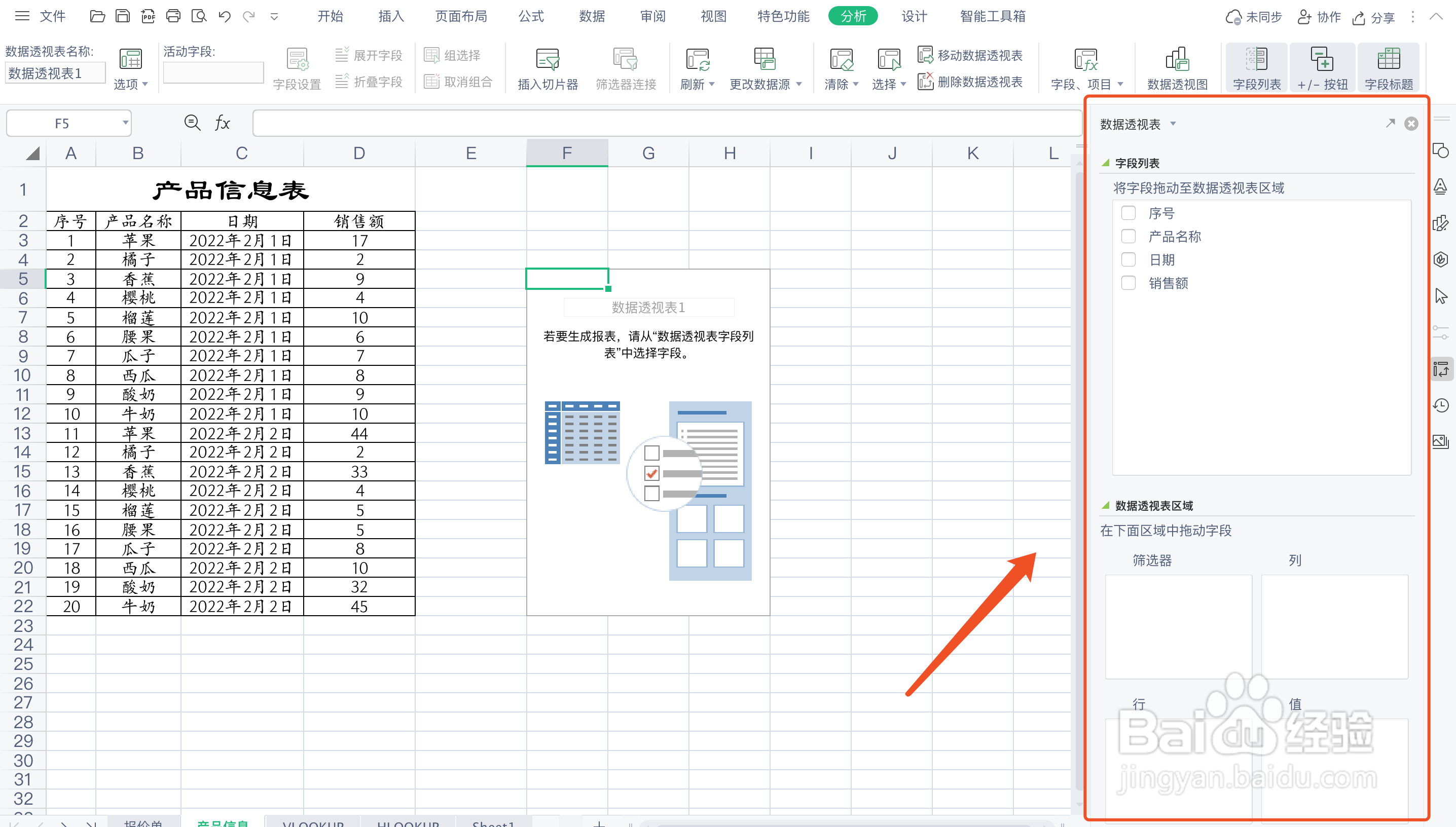Click the 协作 collaborate button
Viewport: 1456px width, 827px height.
coord(1319,18)
